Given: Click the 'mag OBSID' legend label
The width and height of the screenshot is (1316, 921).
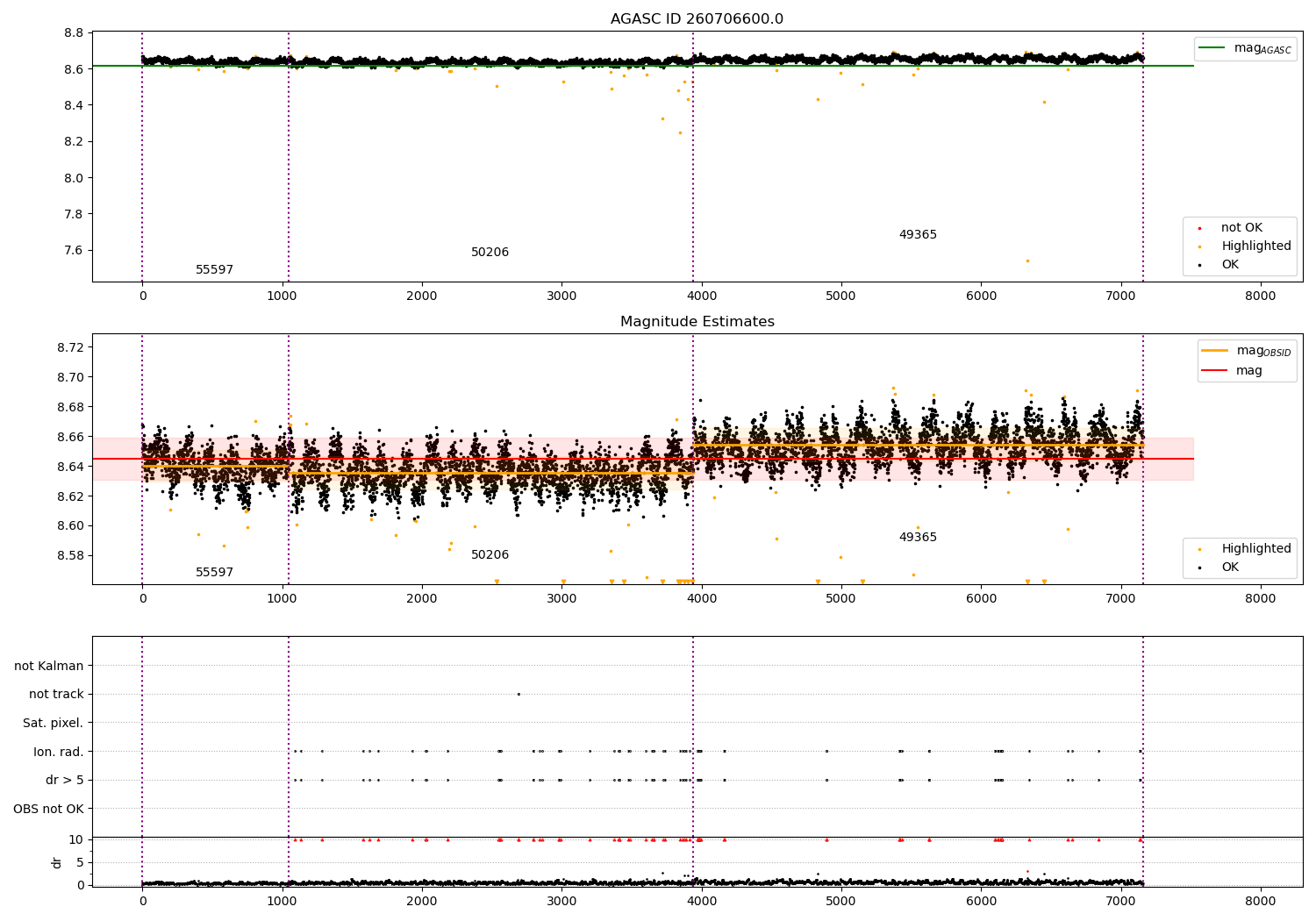Looking at the screenshot, I should point(1264,351).
